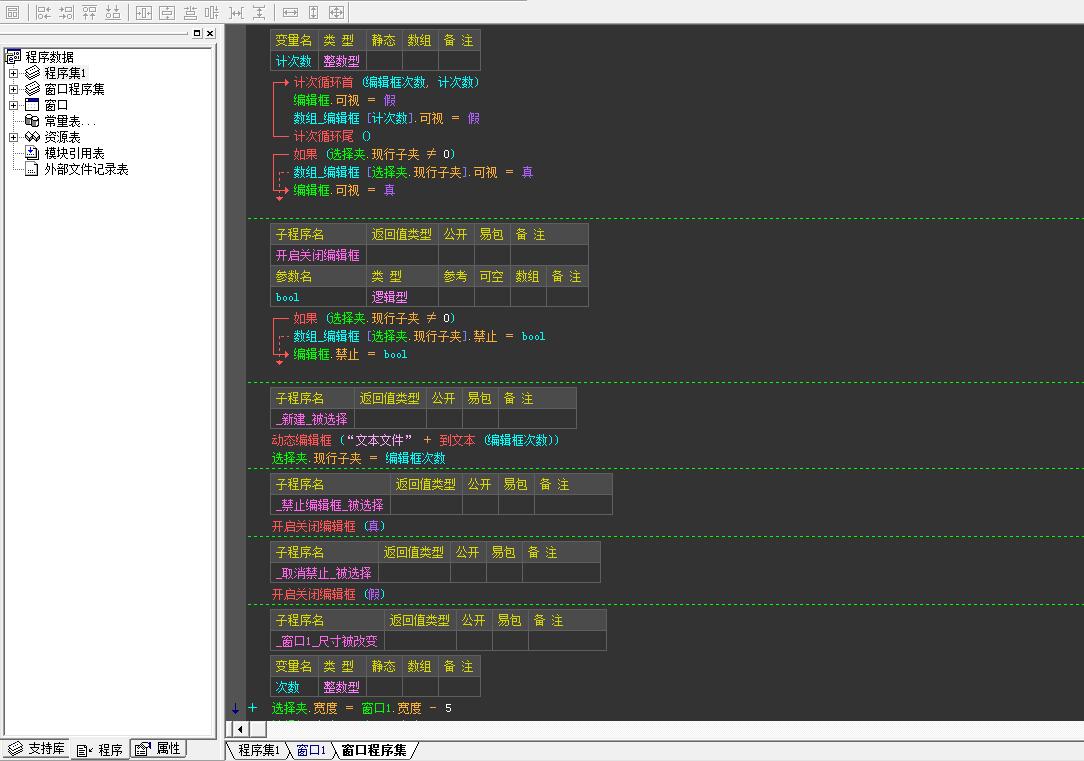Viewport: 1084px width, 761px height.
Task: Click the equal horizontal spacing icon
Action: 236,12
